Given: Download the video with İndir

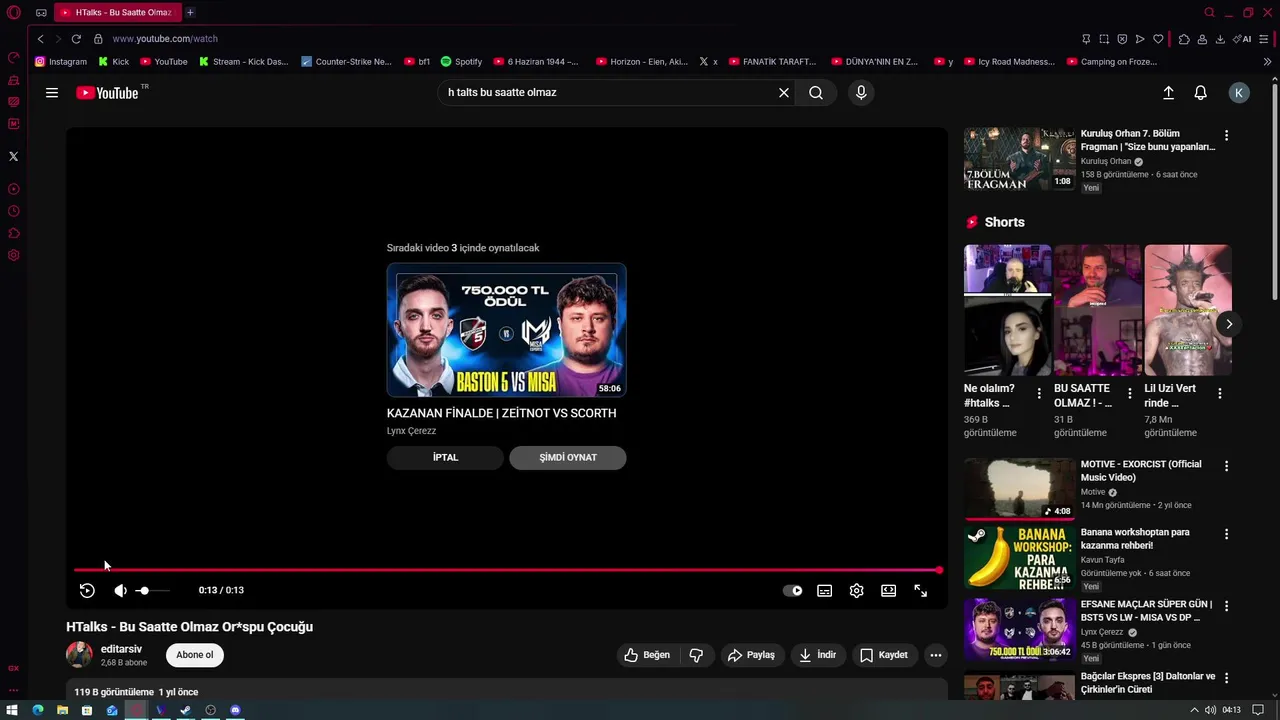Looking at the screenshot, I should click(x=818, y=655).
